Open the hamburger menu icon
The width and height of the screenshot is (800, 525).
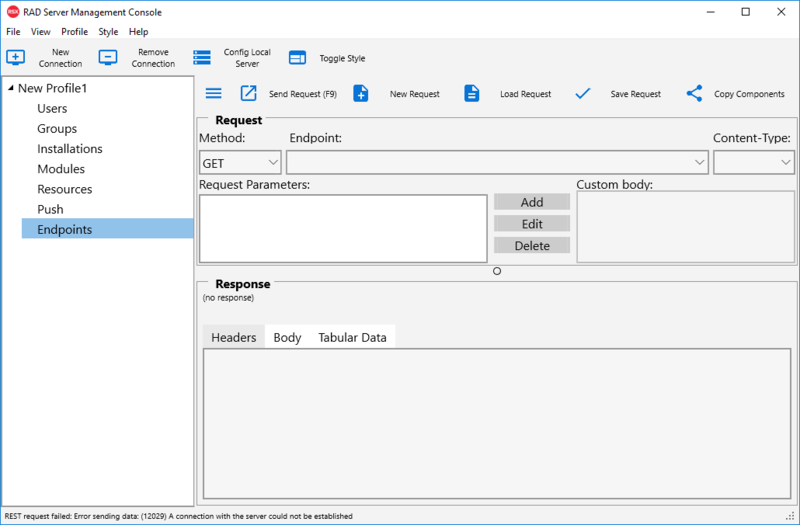[213, 93]
